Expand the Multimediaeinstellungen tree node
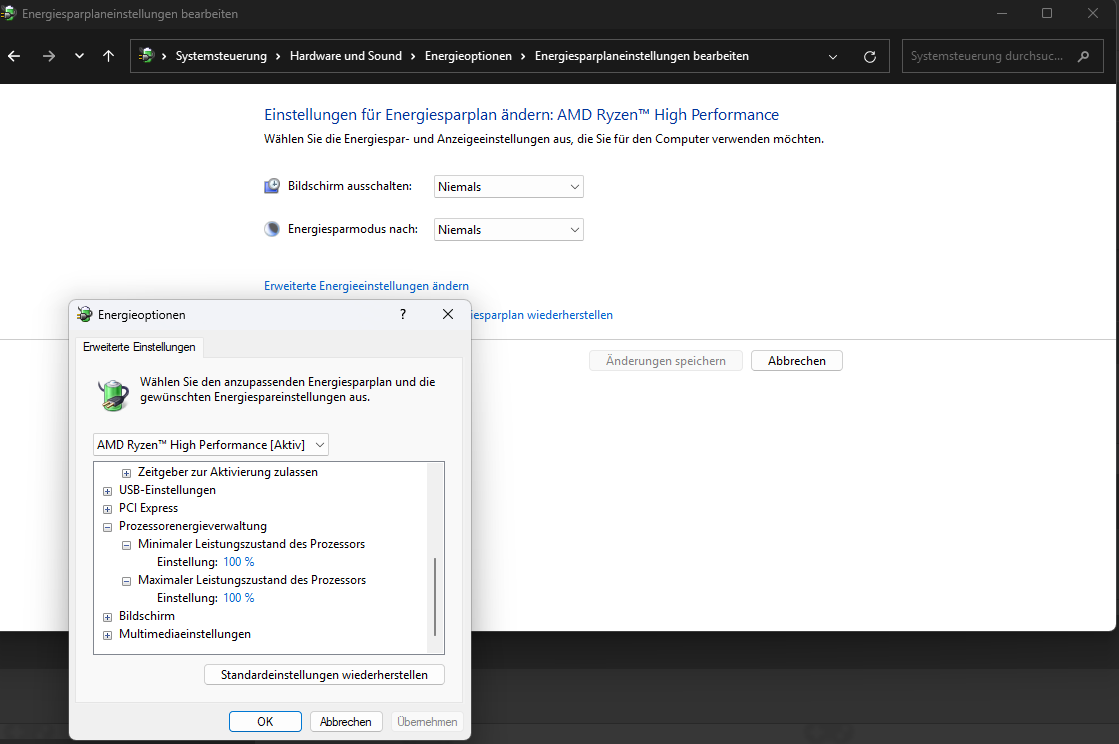1119x744 pixels. pos(108,634)
